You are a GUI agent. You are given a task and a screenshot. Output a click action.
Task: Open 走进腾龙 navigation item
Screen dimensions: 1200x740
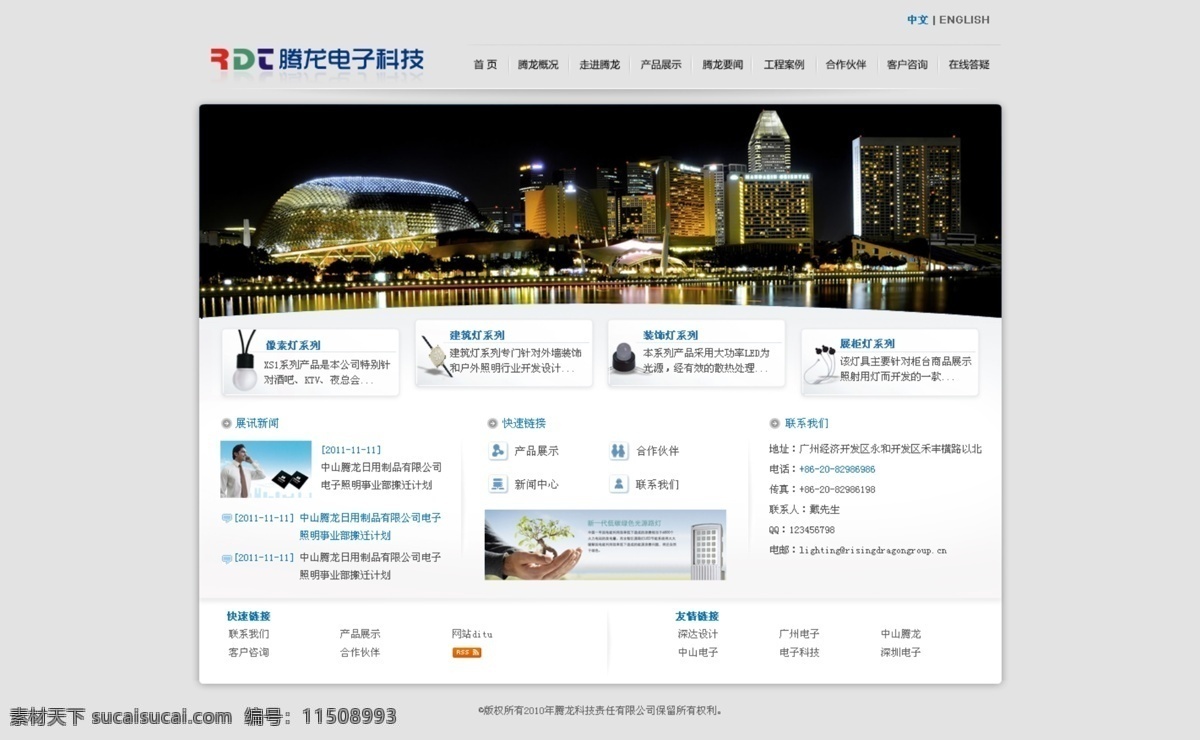pyautogui.click(x=599, y=64)
